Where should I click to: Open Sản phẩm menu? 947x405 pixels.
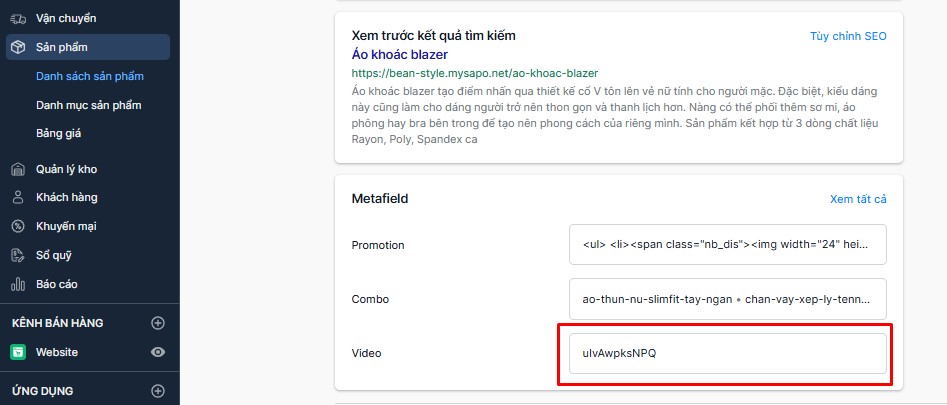point(88,47)
